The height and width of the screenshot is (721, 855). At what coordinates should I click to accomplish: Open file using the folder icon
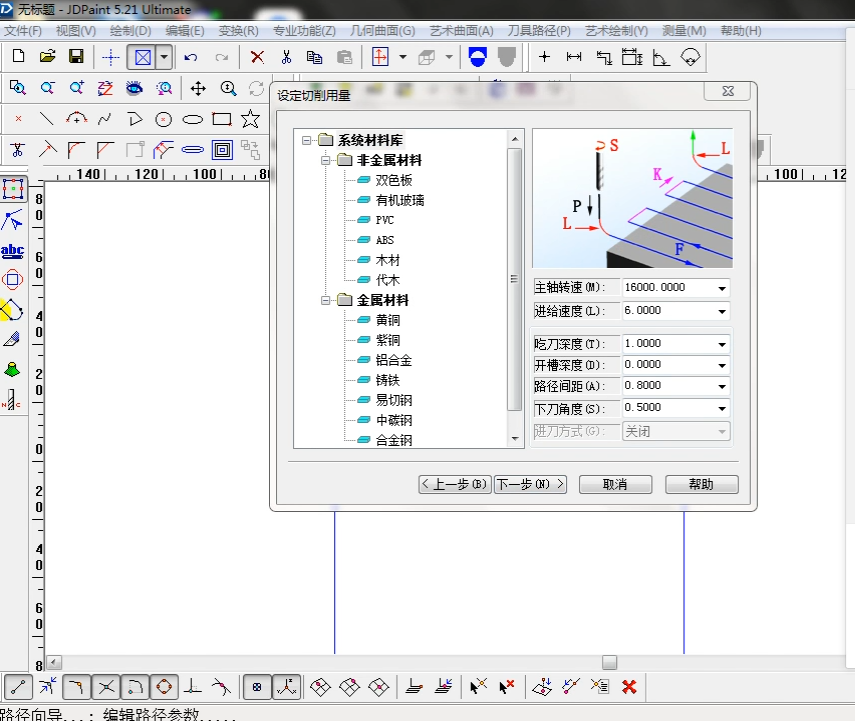(47, 57)
